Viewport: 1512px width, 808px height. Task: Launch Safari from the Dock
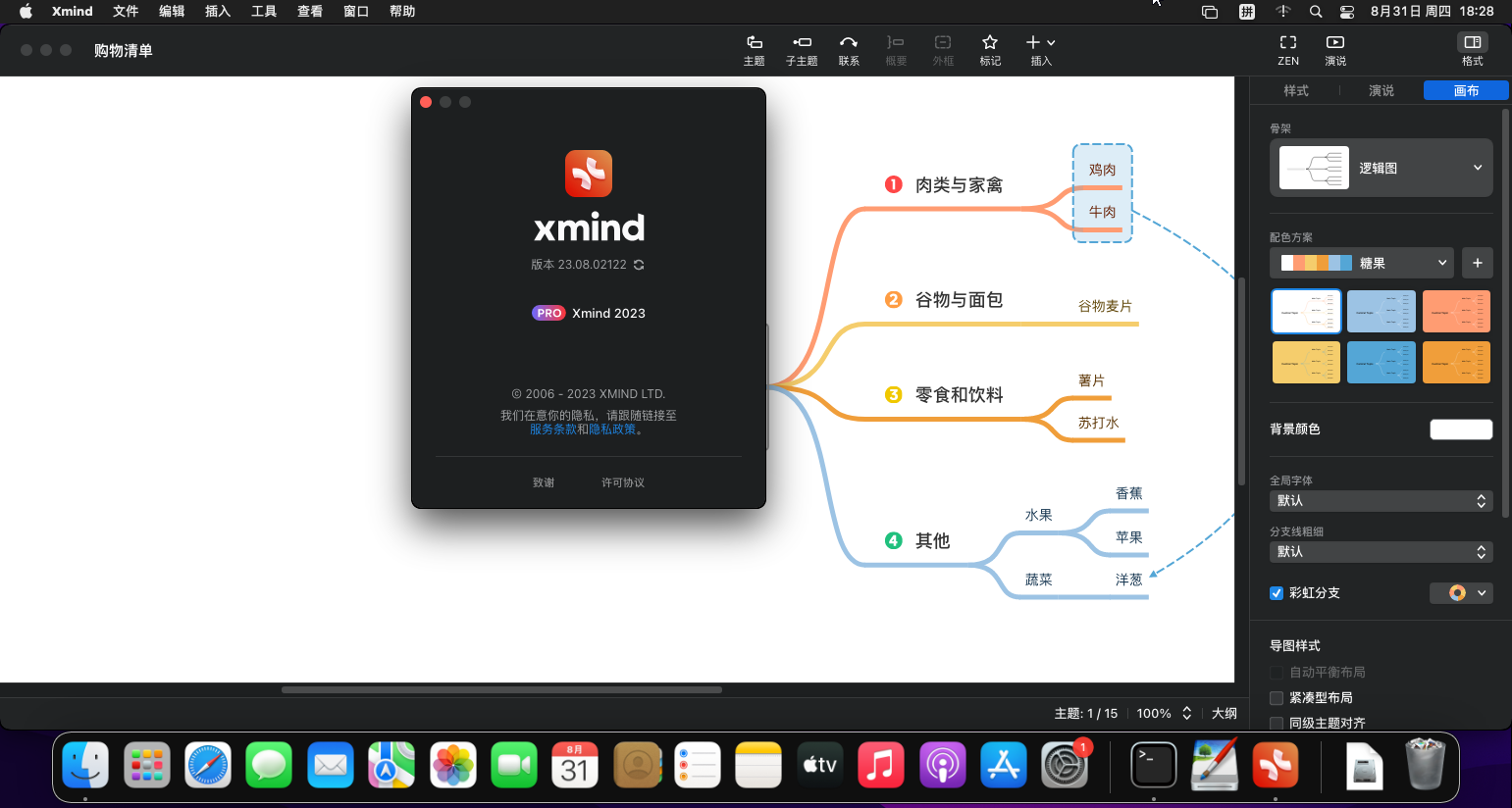(x=208, y=765)
